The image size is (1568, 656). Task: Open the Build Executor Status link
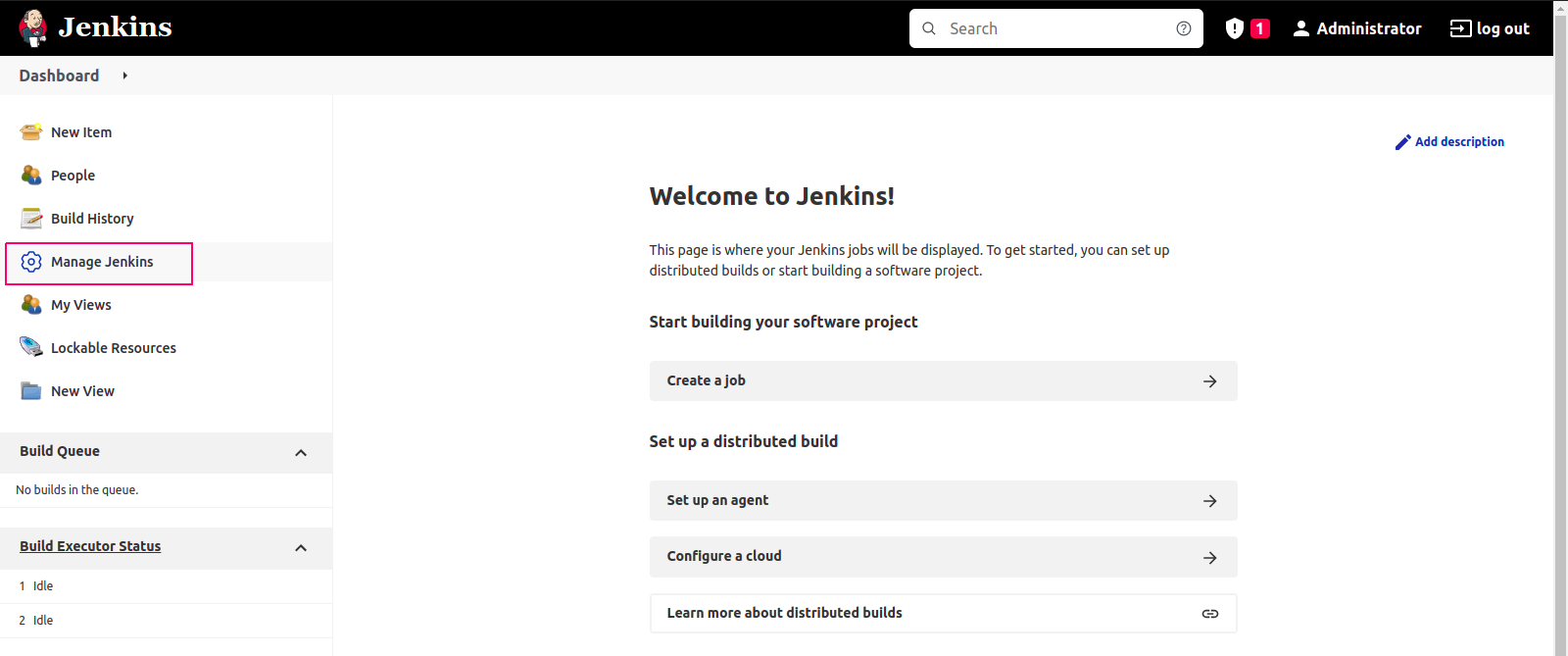point(90,546)
